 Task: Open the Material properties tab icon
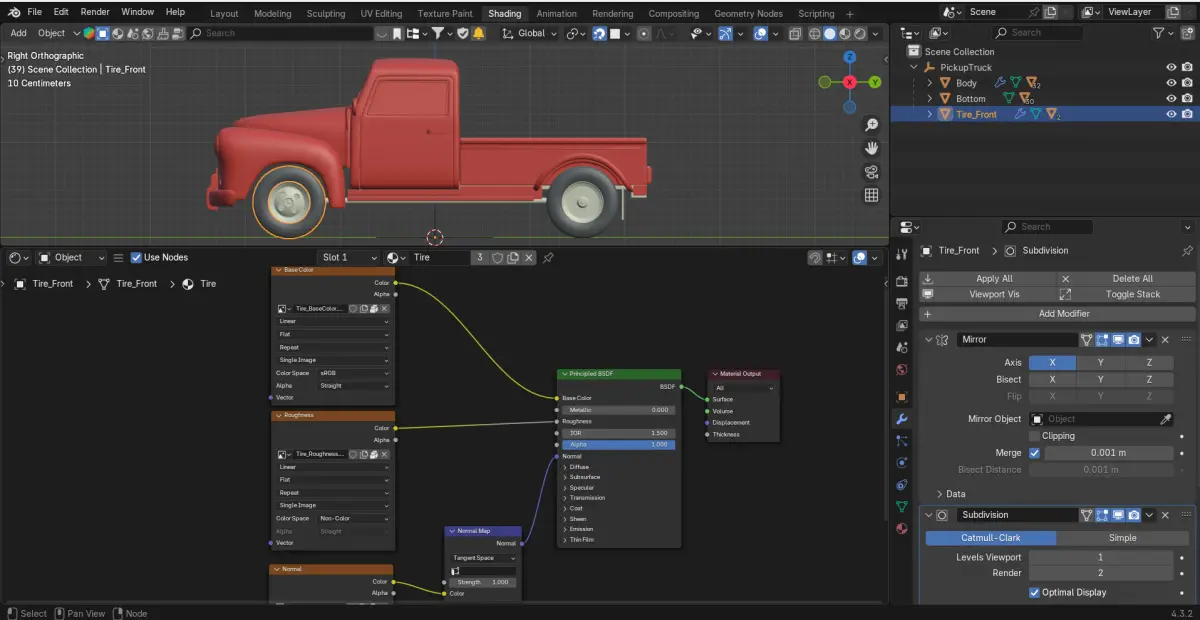(x=901, y=529)
